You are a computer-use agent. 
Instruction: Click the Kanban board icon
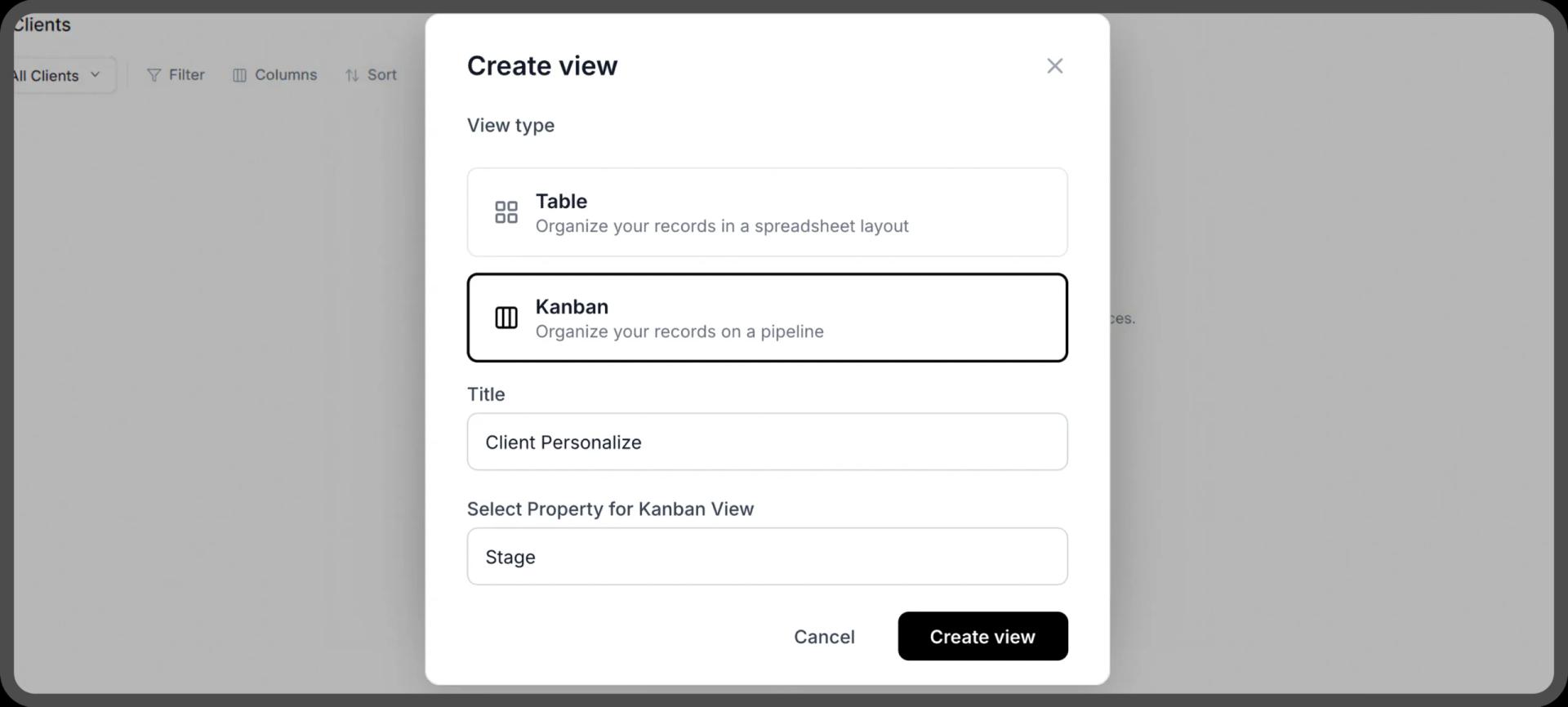506,318
